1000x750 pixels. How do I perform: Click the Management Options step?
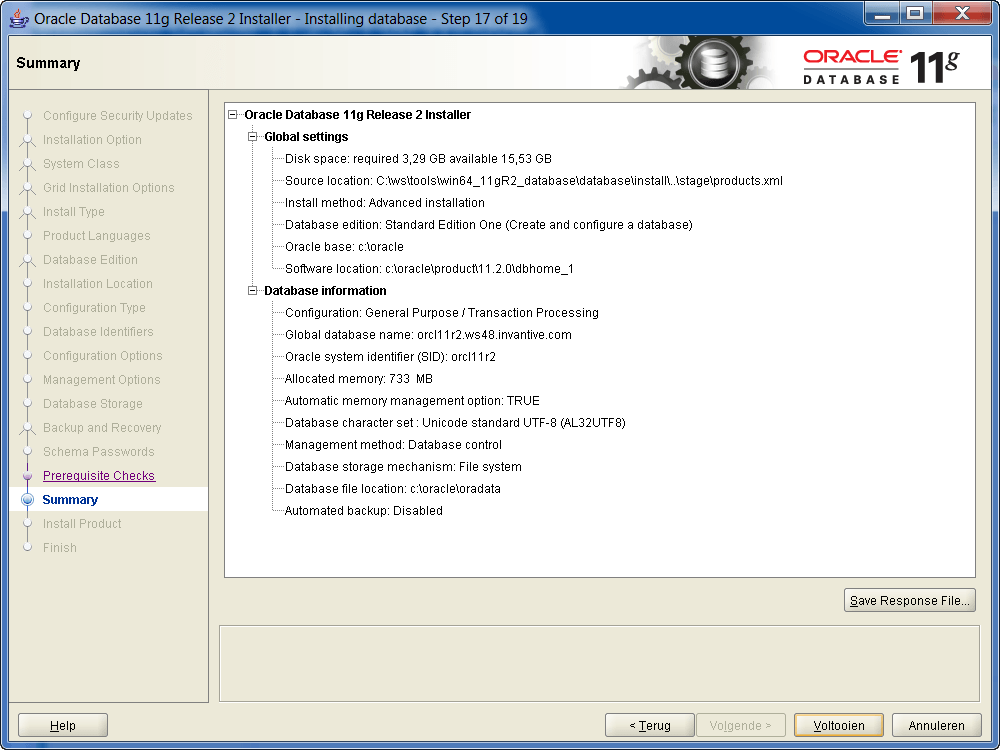click(101, 379)
